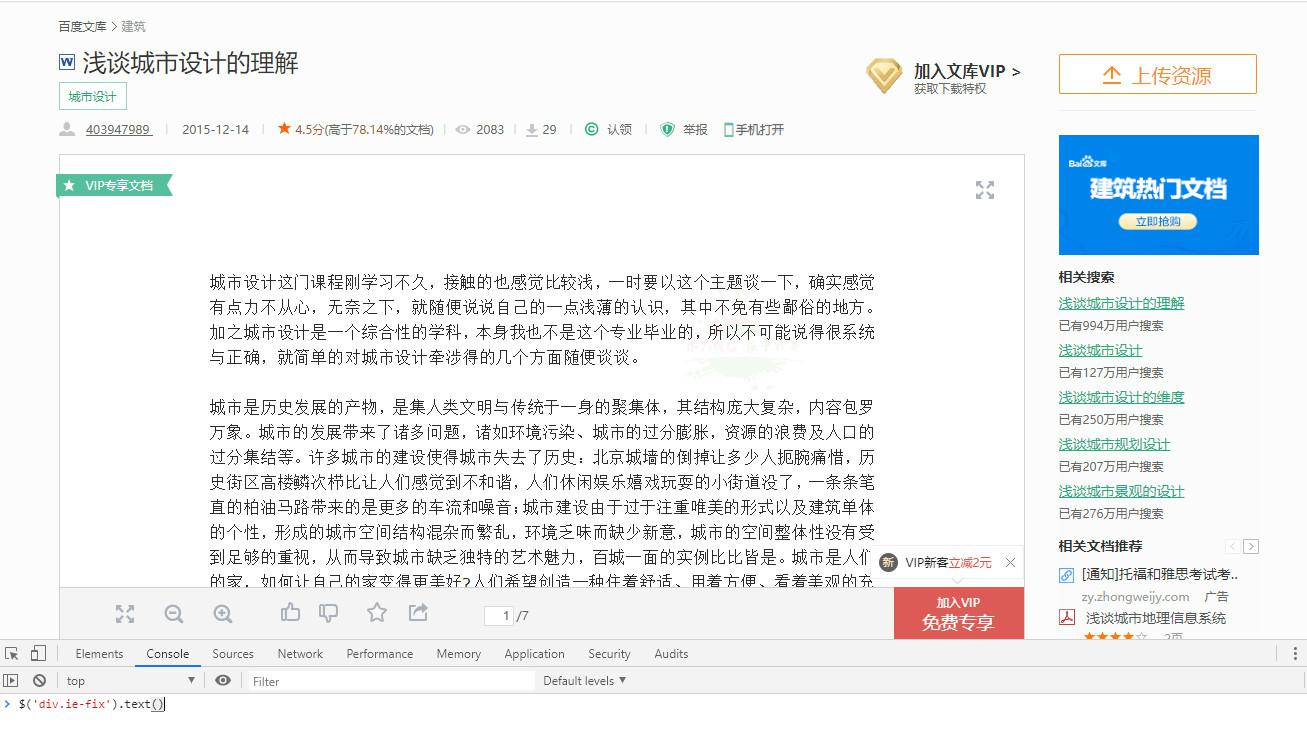Open the 浅谈城市设计 related search link
This screenshot has height=756, width=1307.
1099,348
